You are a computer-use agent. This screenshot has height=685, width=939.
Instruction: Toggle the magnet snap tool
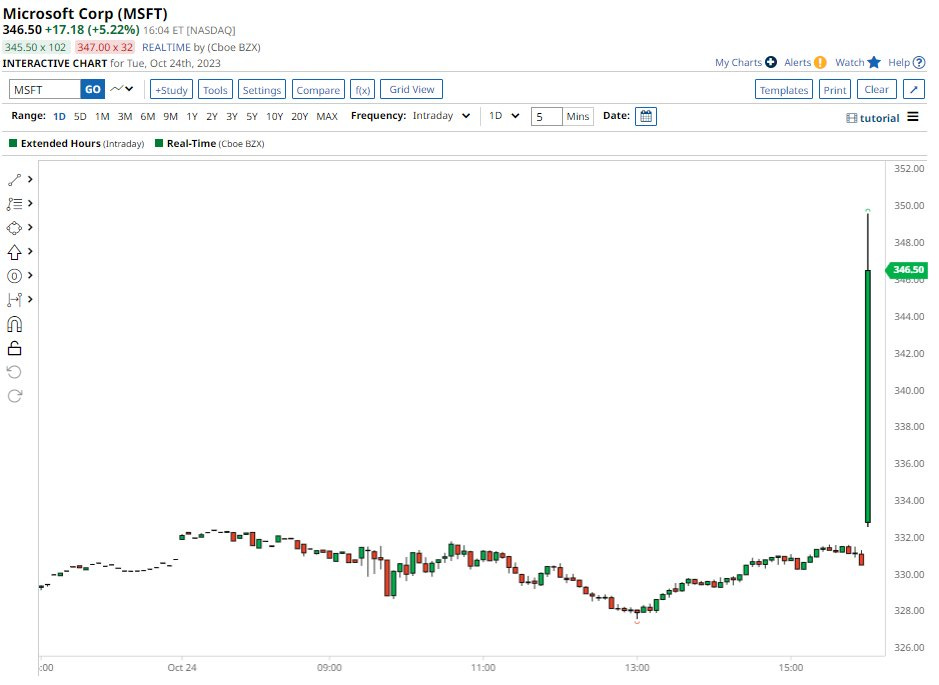[15, 324]
